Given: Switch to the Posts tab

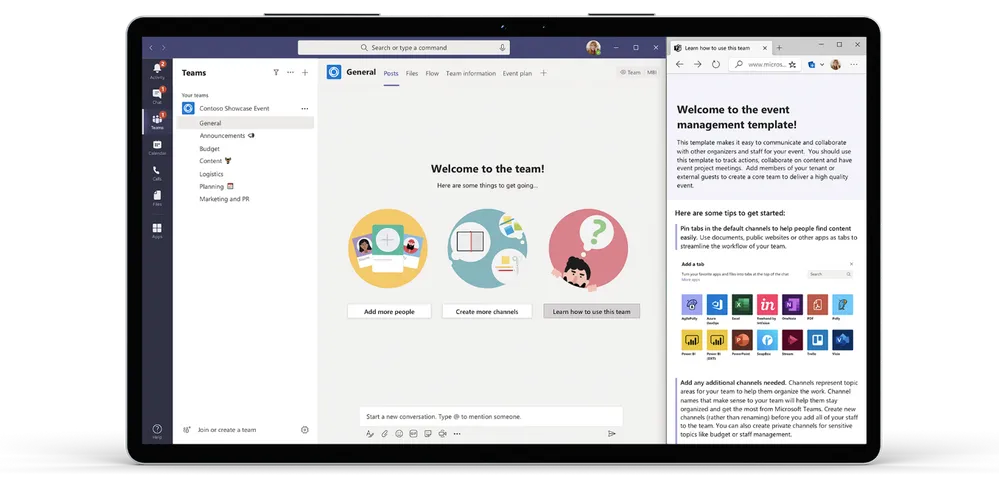Looking at the screenshot, I should tap(391, 73).
